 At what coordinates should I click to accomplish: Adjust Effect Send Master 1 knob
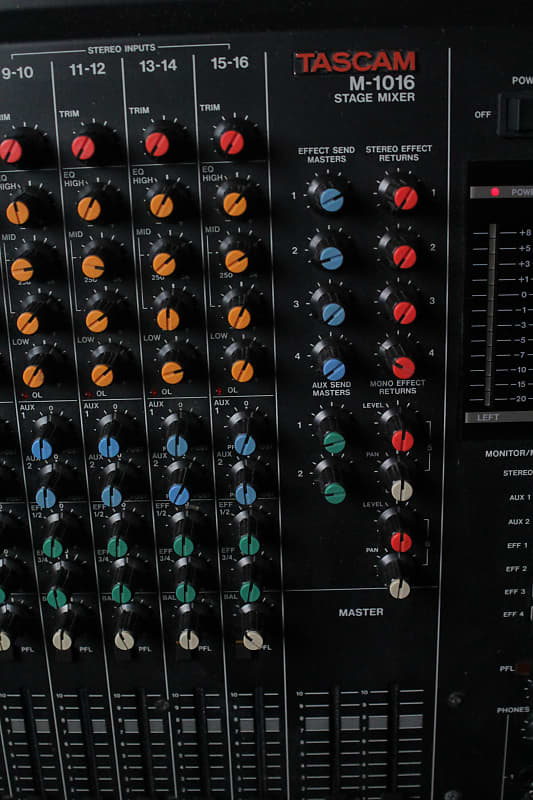tap(331, 199)
